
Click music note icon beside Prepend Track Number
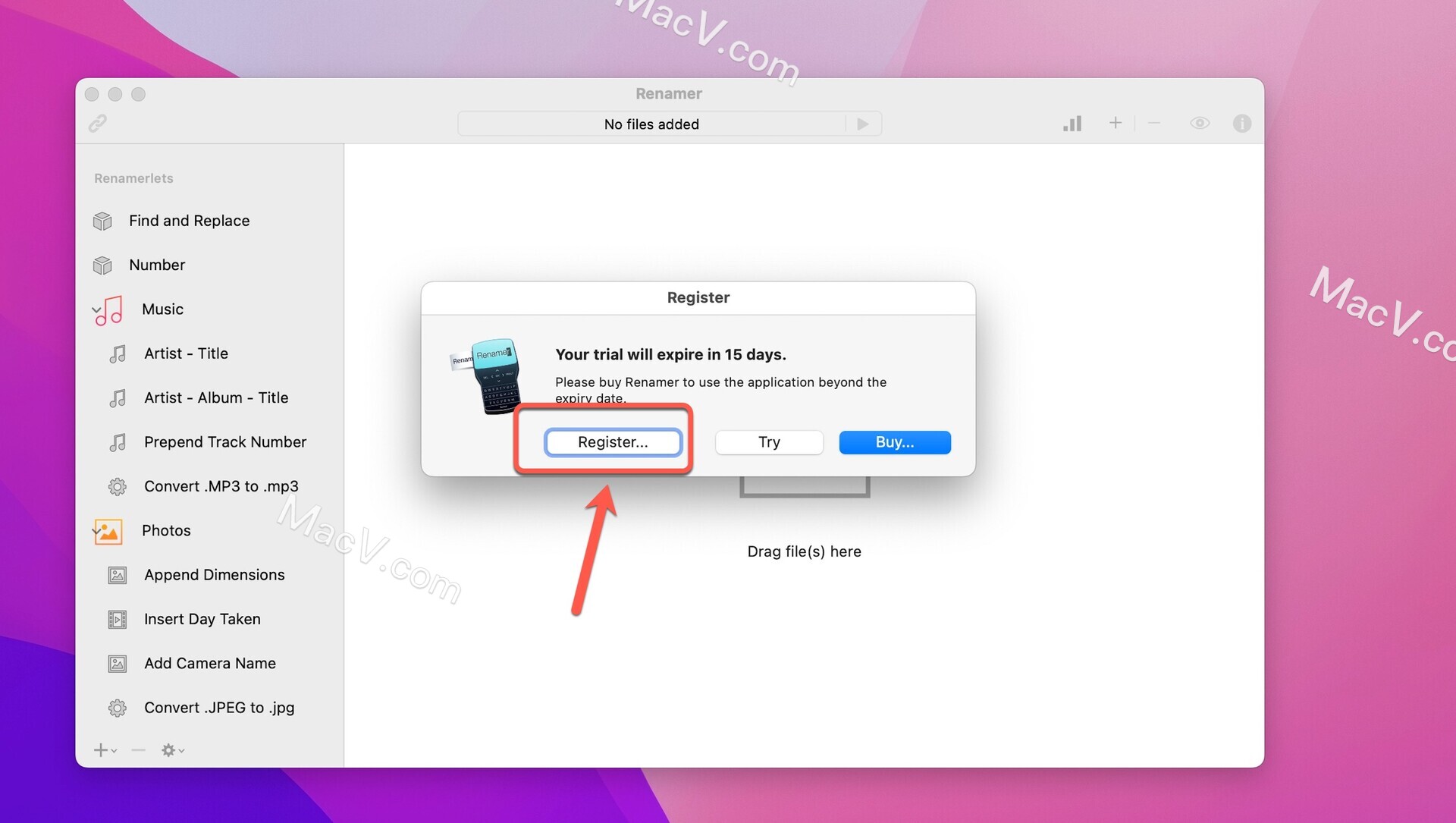(x=118, y=442)
